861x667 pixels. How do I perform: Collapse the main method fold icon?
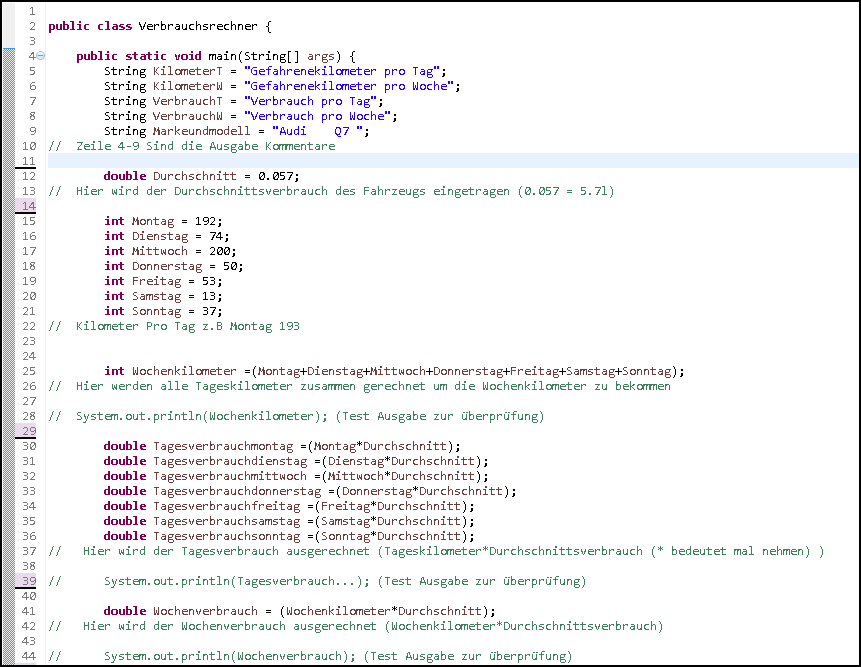40,56
